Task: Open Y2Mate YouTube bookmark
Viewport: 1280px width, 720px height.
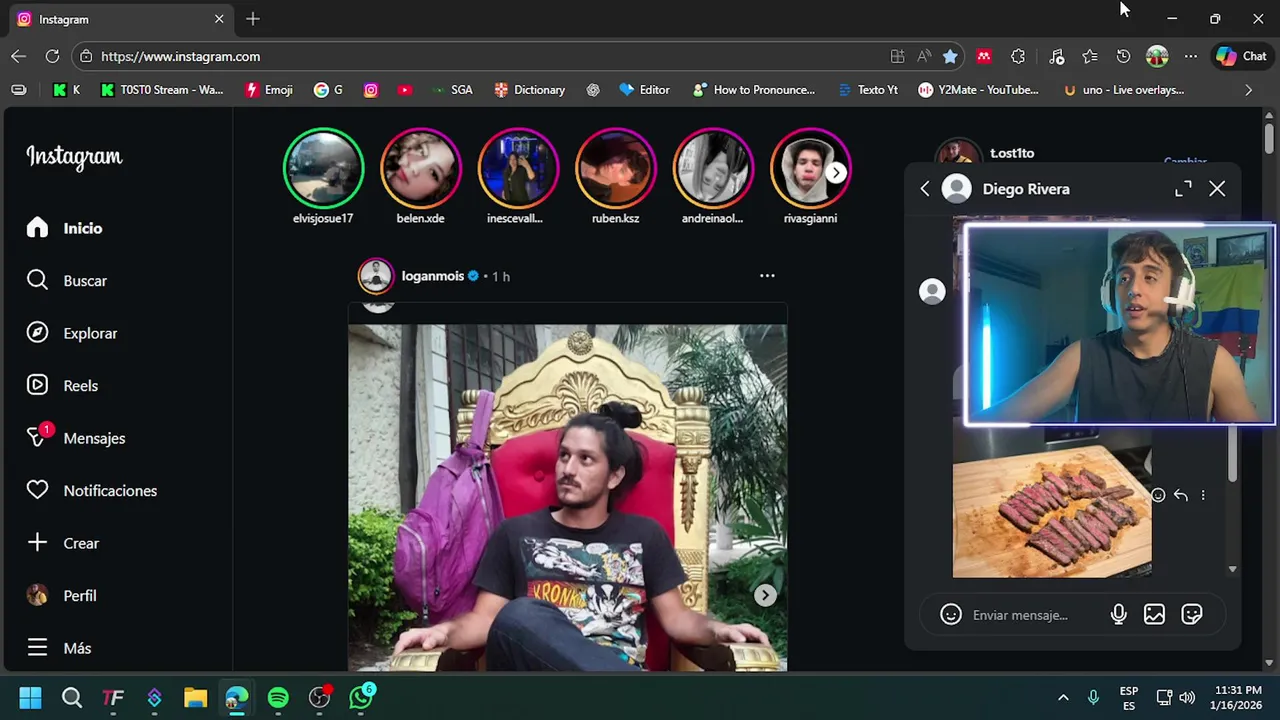Action: [x=978, y=90]
